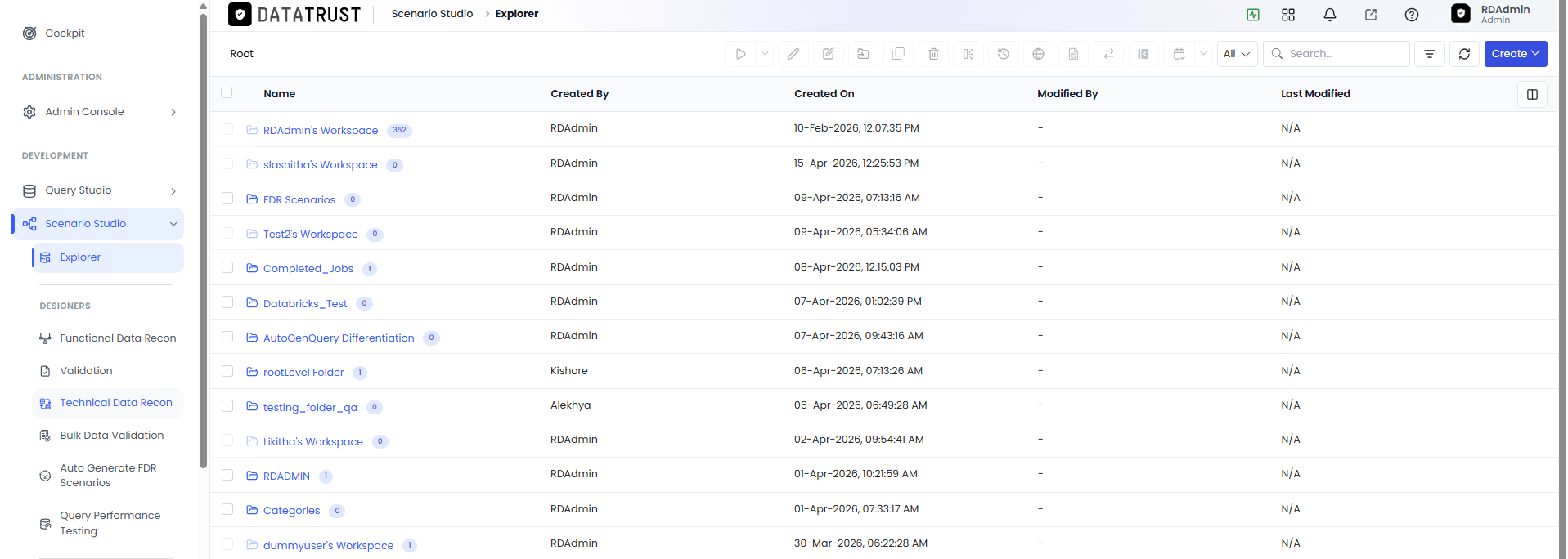The height and width of the screenshot is (559, 1568).
Task: Open the notifications bell icon
Action: click(1330, 15)
